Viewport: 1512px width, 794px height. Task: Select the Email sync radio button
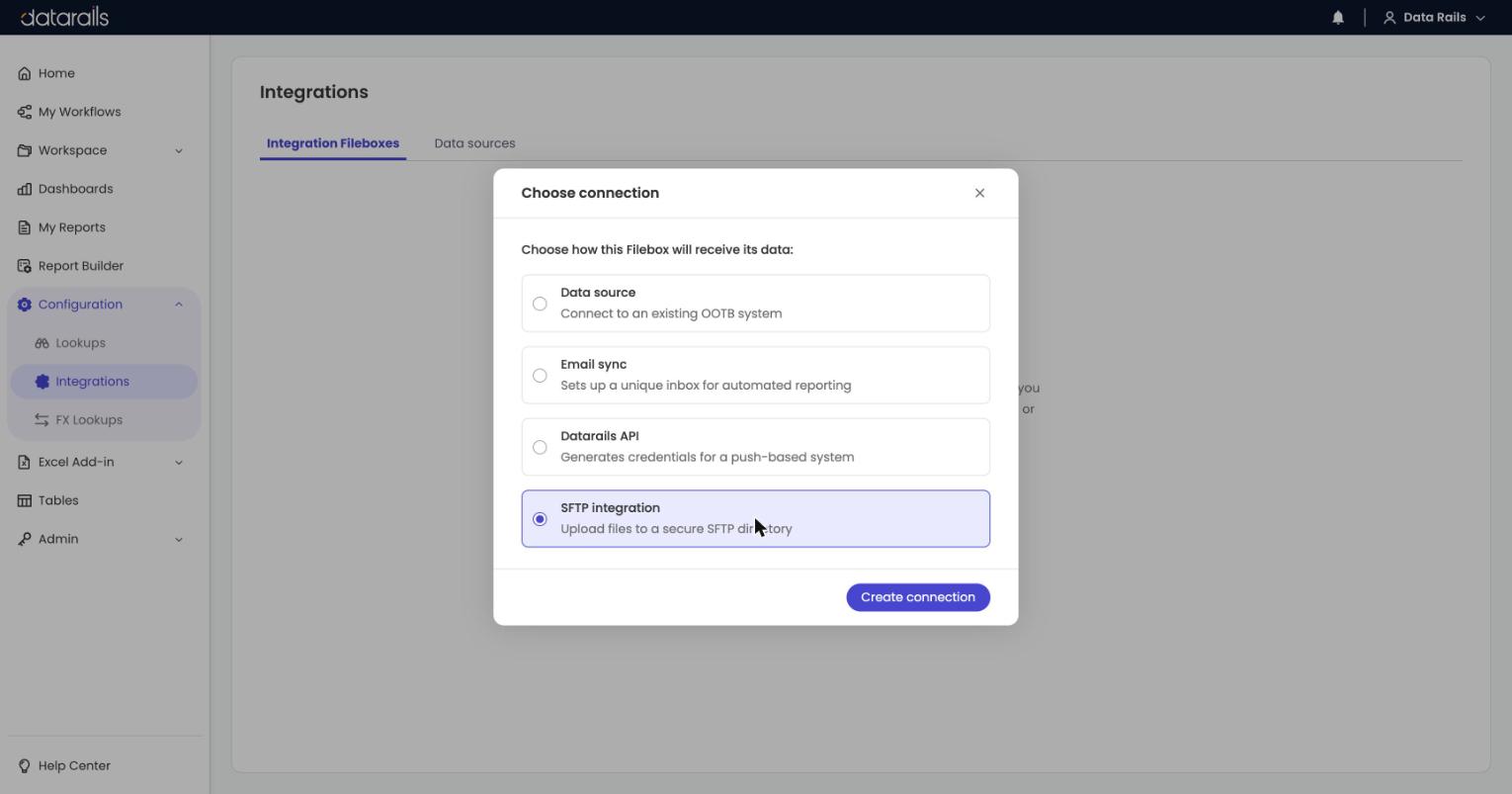click(540, 376)
